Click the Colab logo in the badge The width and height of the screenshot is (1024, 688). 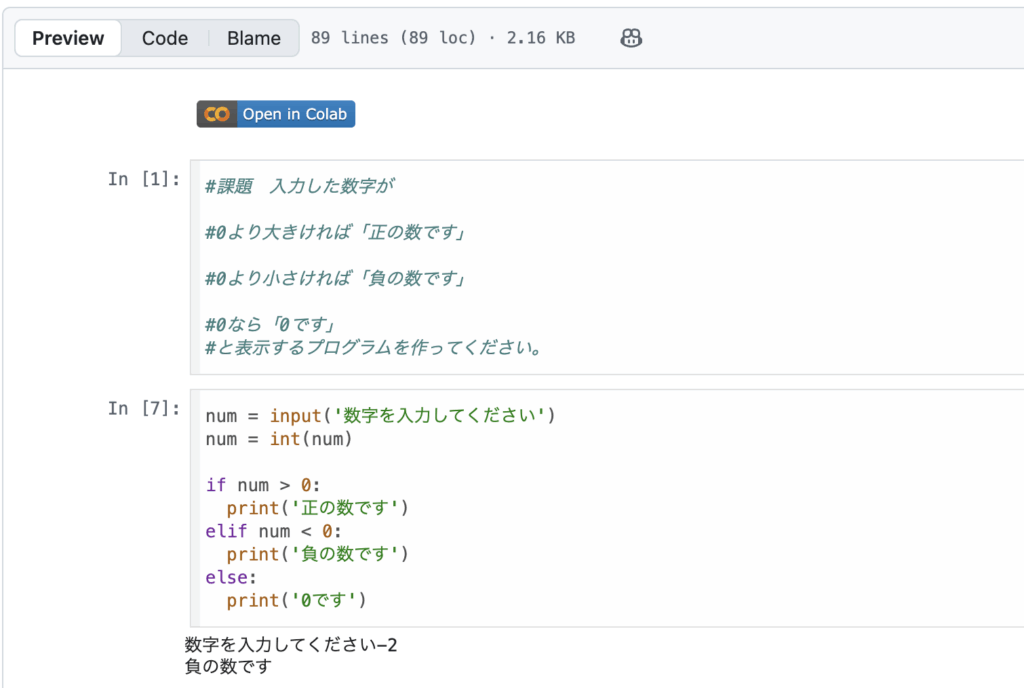click(217, 114)
